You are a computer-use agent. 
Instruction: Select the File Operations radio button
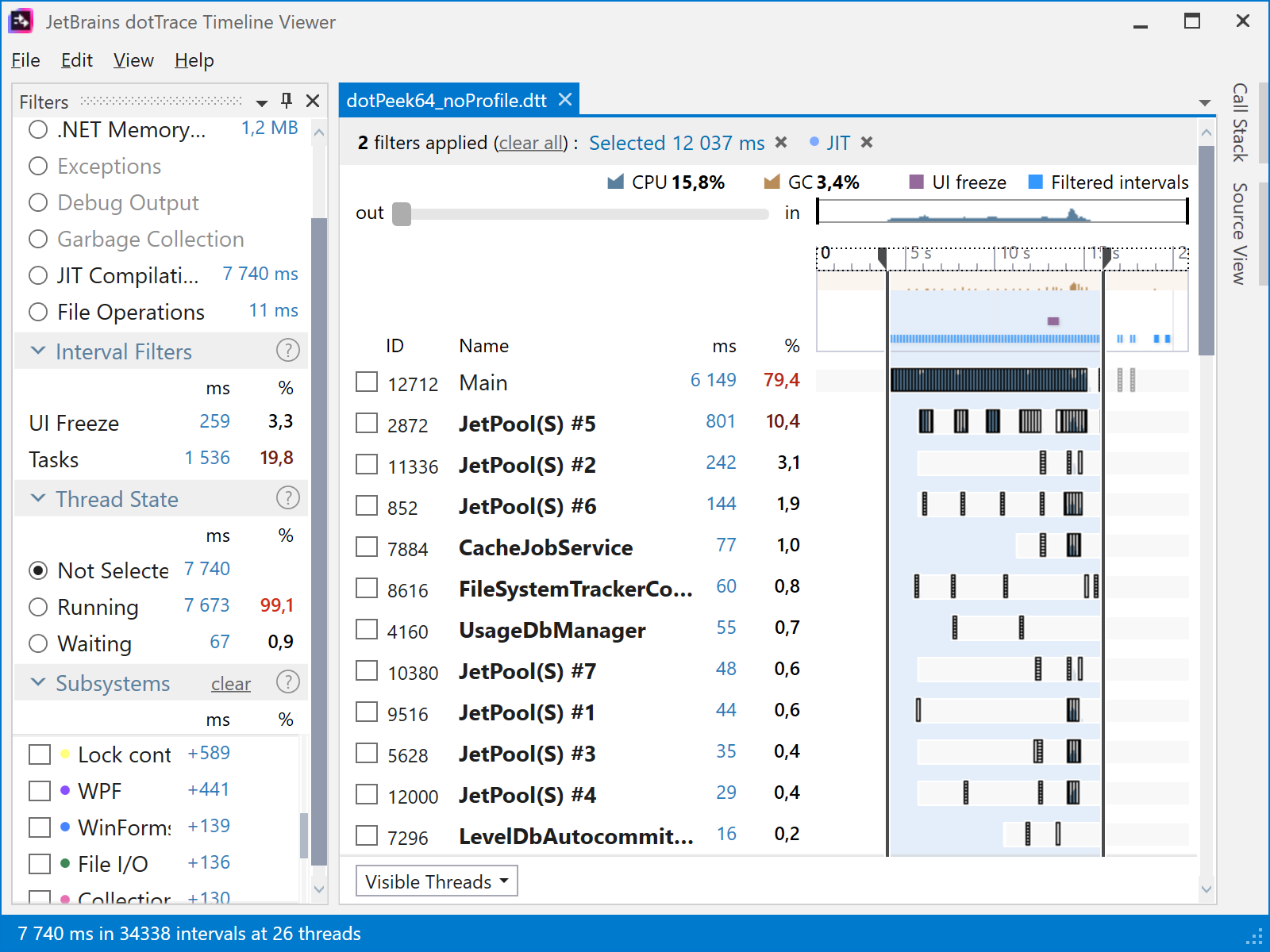click(38, 312)
